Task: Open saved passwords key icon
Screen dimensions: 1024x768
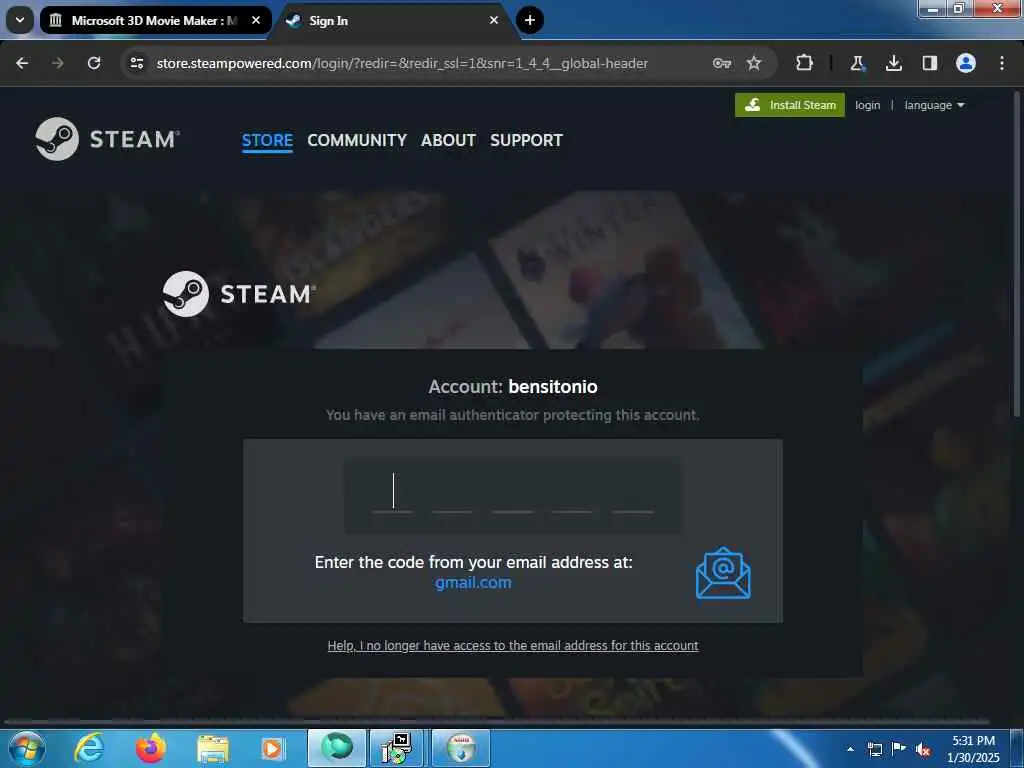Action: click(x=722, y=63)
